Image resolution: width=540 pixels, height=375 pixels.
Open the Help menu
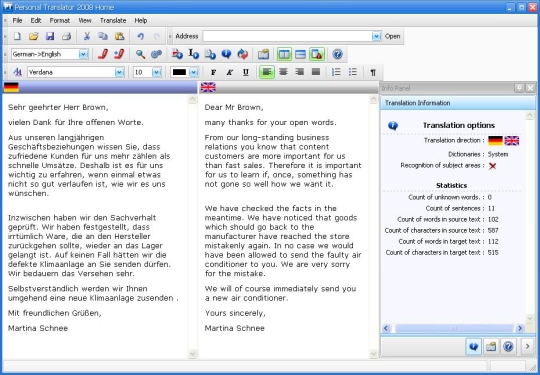click(141, 21)
